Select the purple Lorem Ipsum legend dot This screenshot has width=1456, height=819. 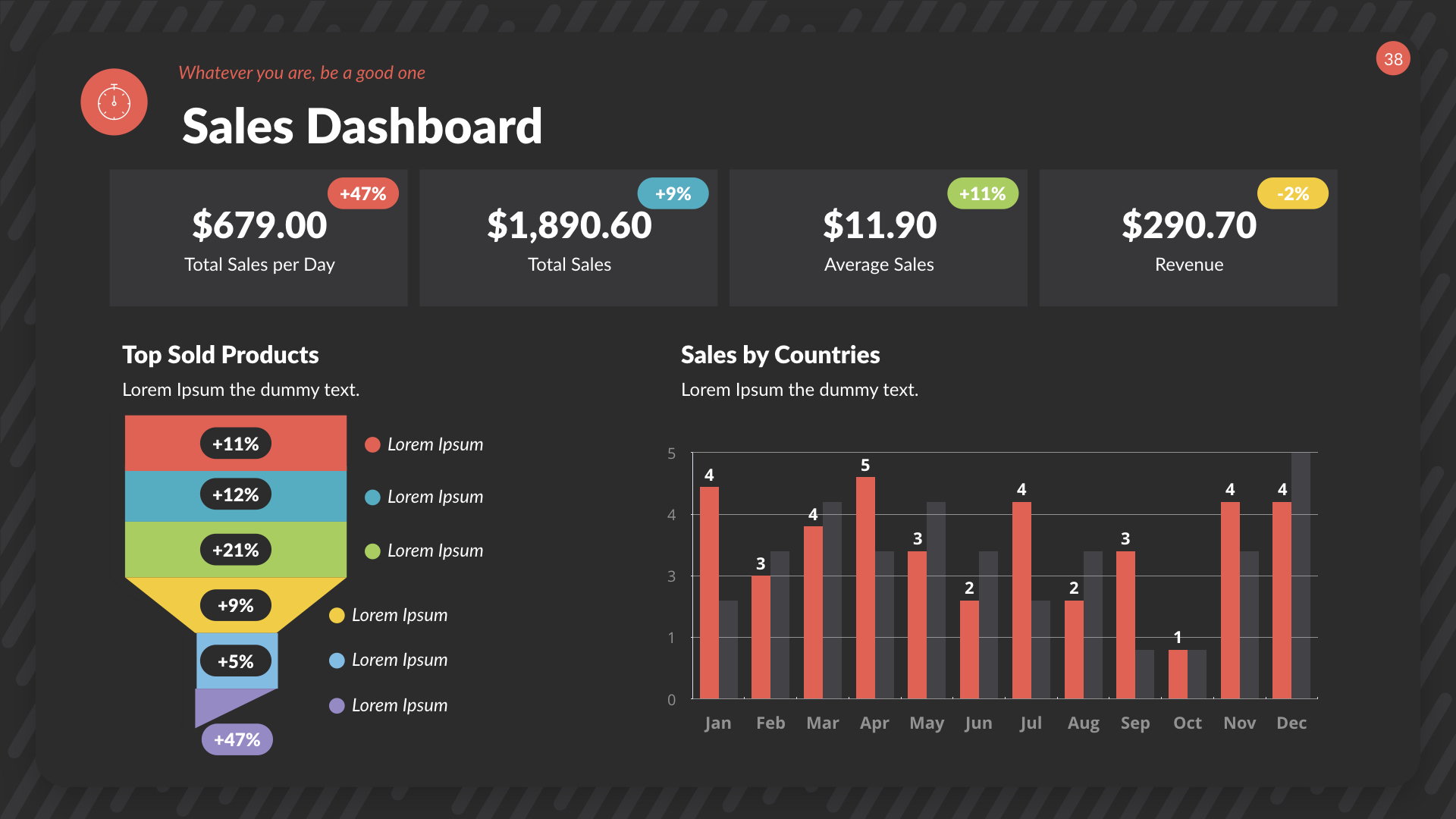[x=336, y=705]
